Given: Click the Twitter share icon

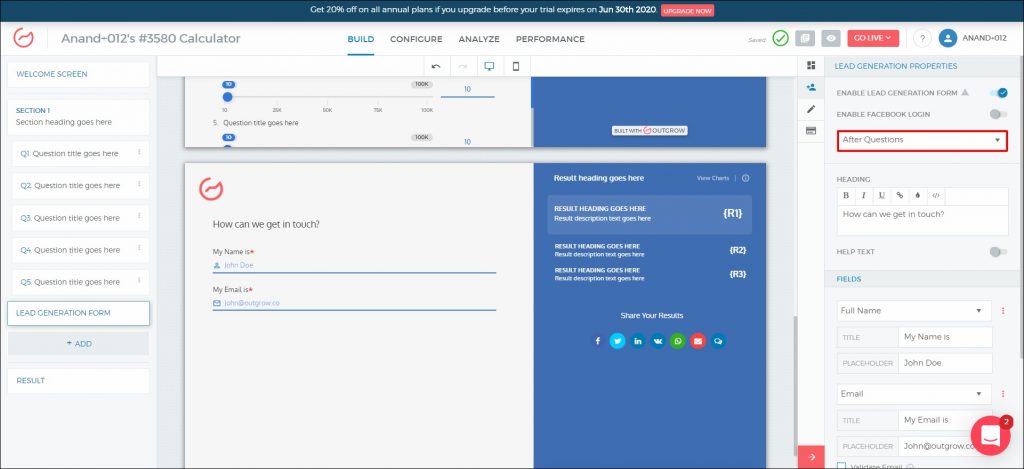Looking at the screenshot, I should click(618, 341).
